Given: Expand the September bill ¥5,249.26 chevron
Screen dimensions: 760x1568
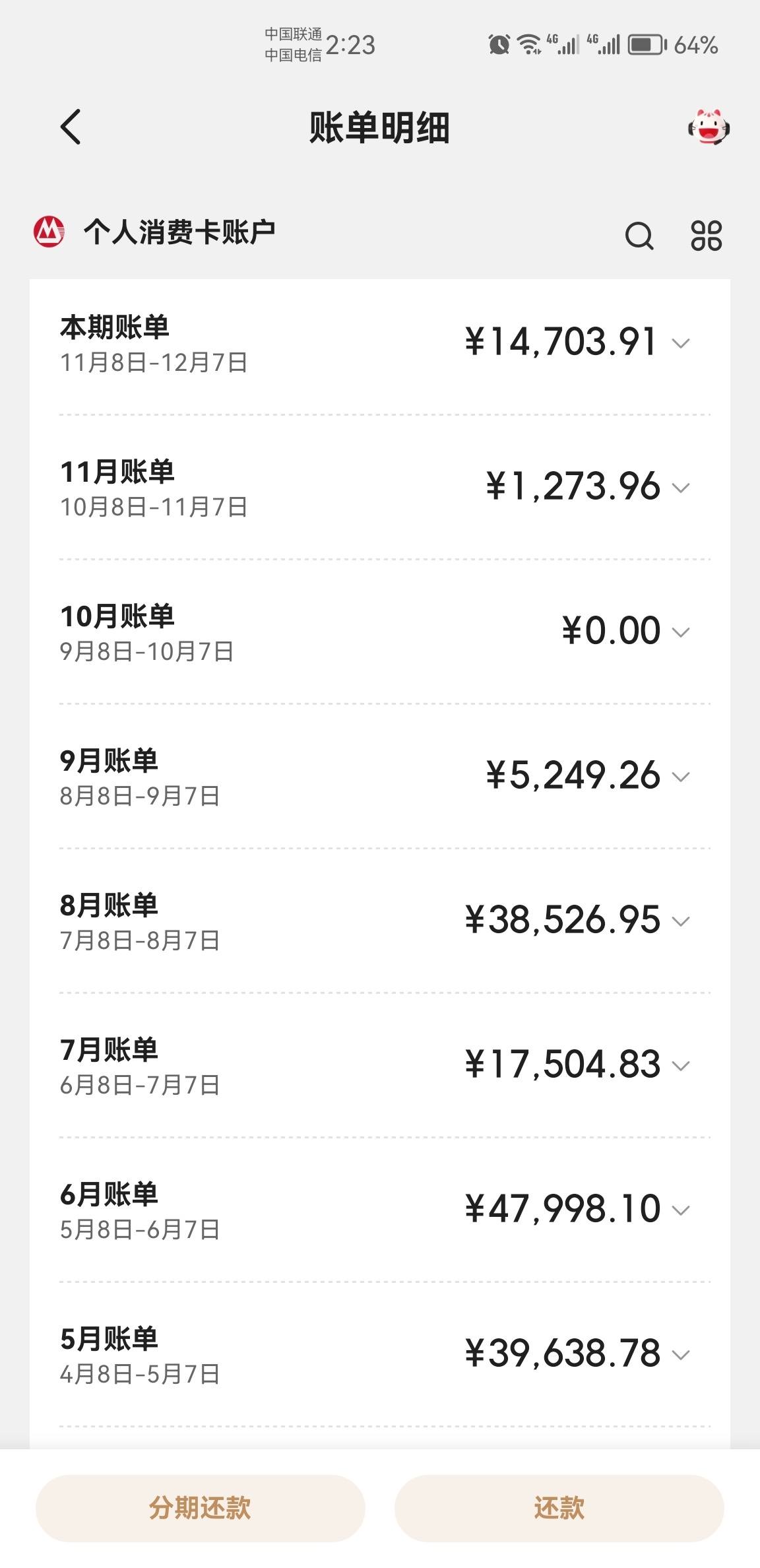Looking at the screenshot, I should [681, 777].
